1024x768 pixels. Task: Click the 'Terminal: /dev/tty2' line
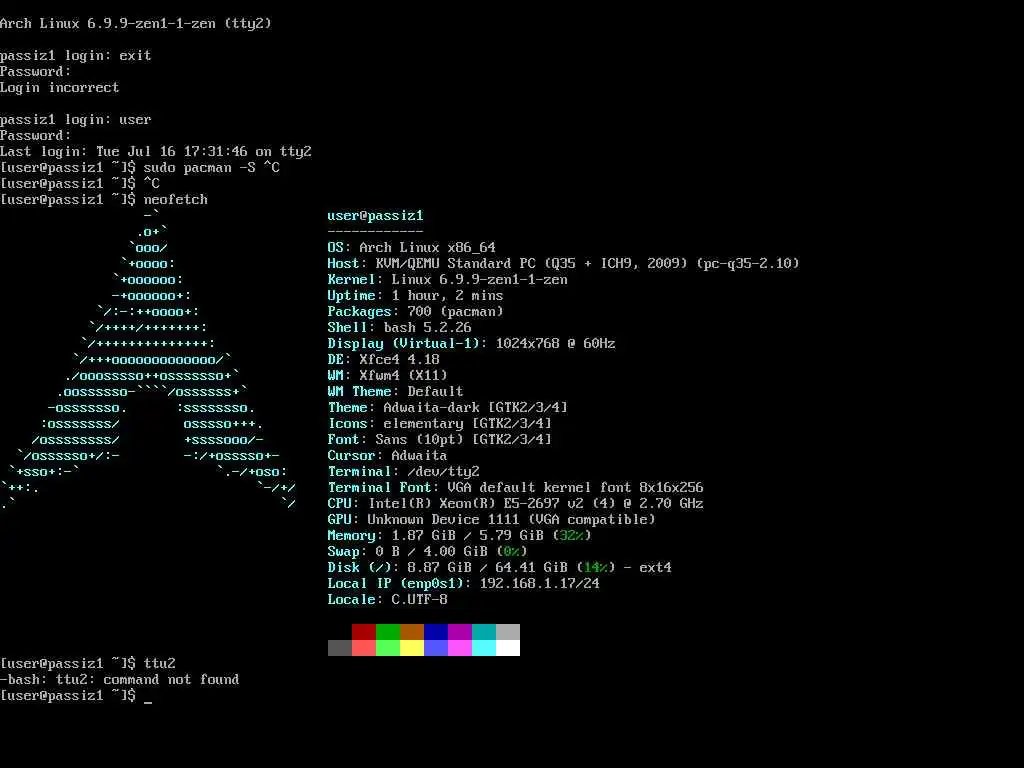pos(404,472)
